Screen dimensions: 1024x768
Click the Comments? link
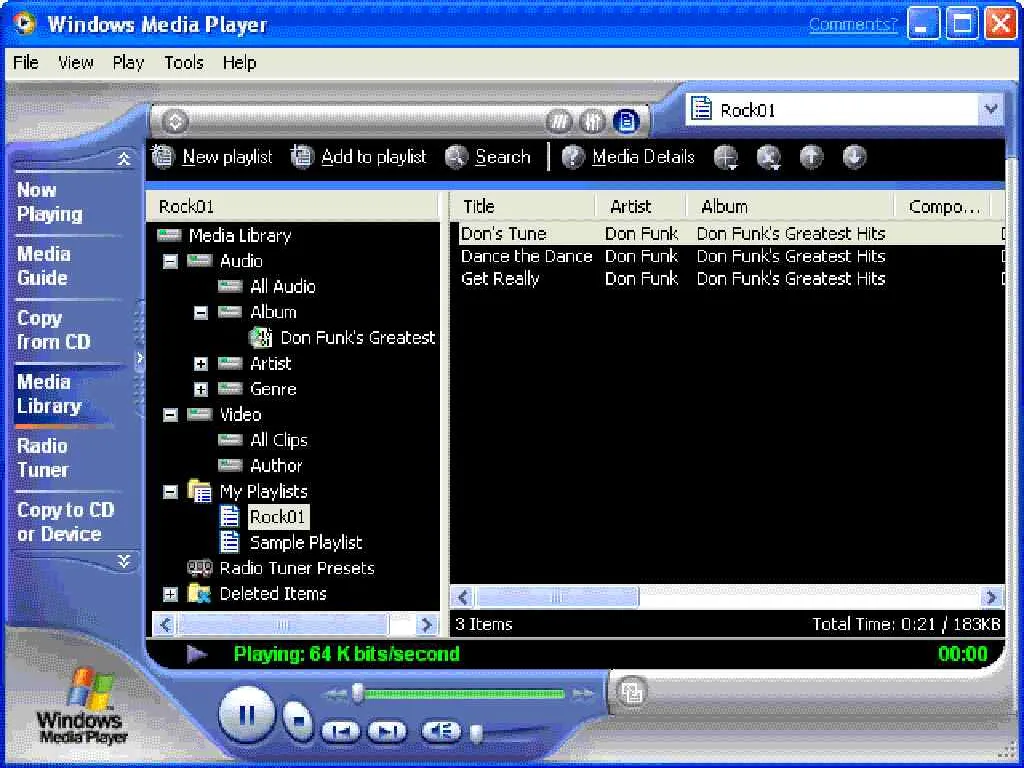[853, 24]
